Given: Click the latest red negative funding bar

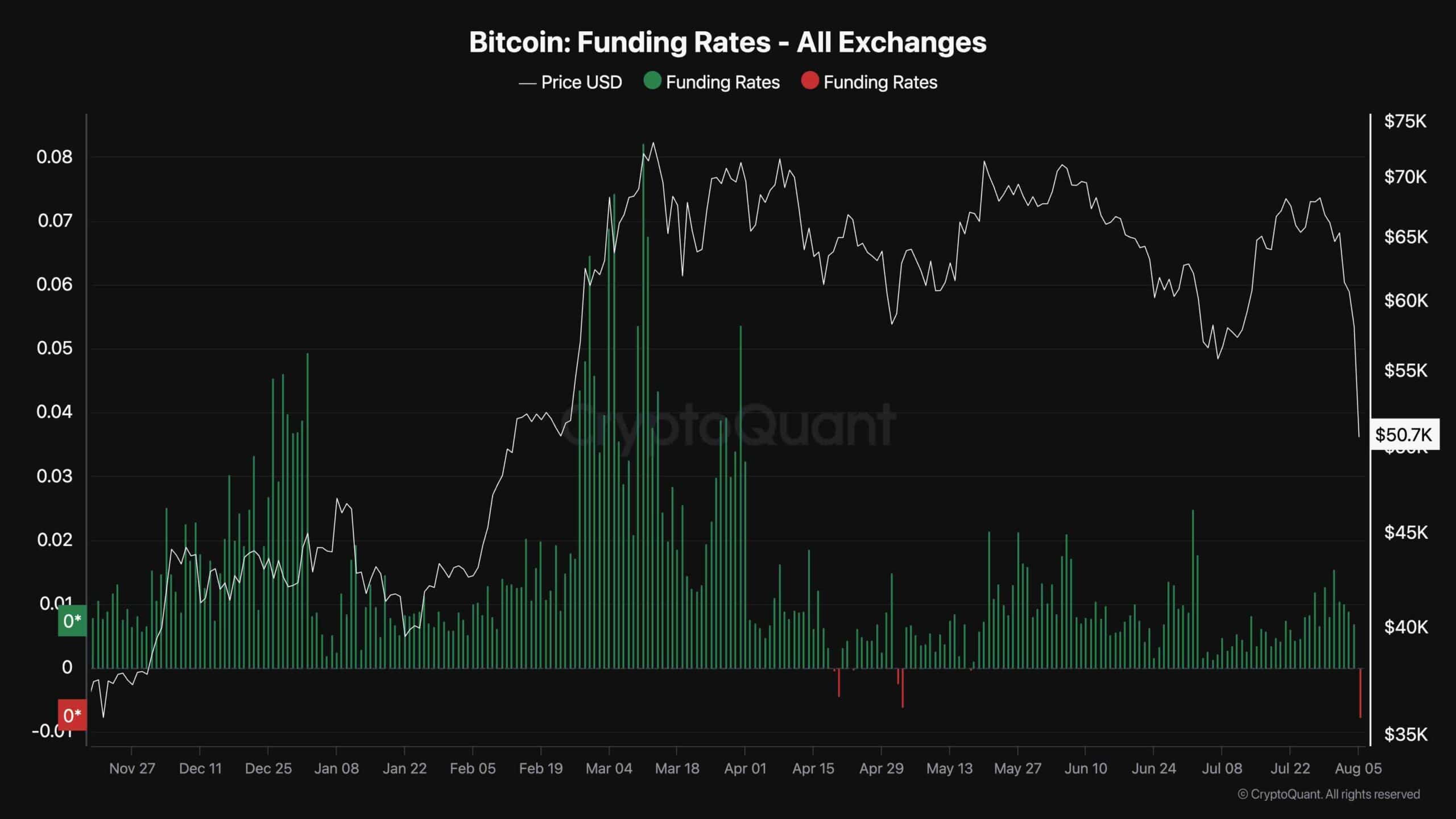Looking at the screenshot, I should [x=1360, y=693].
